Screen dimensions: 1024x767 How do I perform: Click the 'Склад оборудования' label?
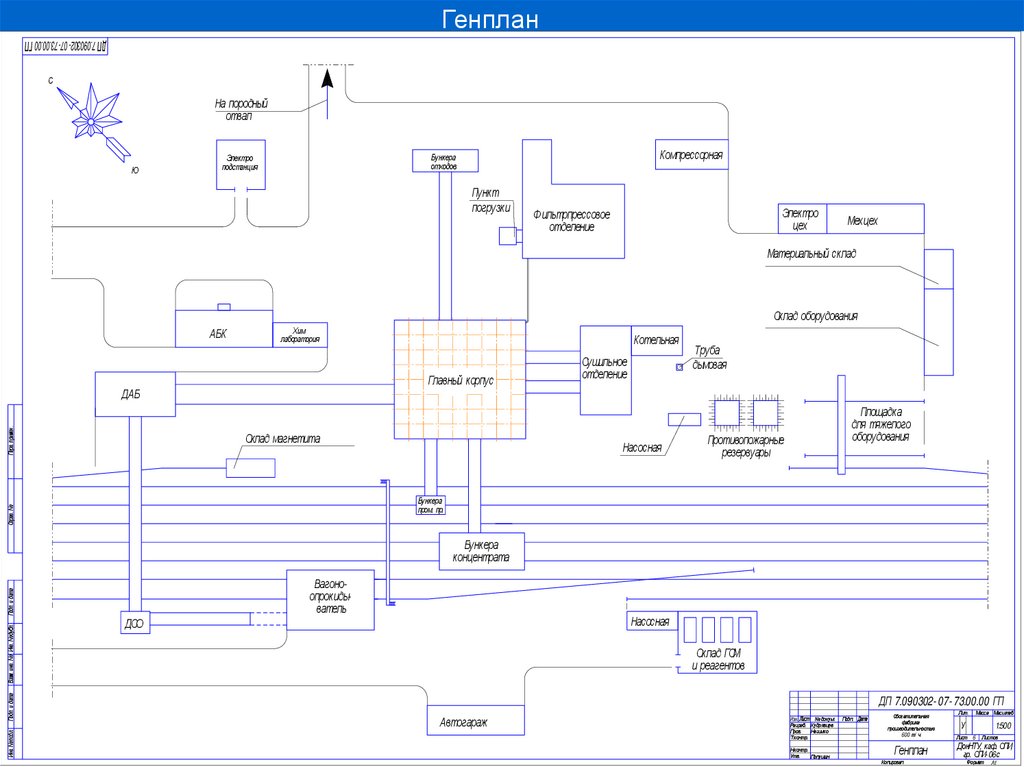coord(816,316)
